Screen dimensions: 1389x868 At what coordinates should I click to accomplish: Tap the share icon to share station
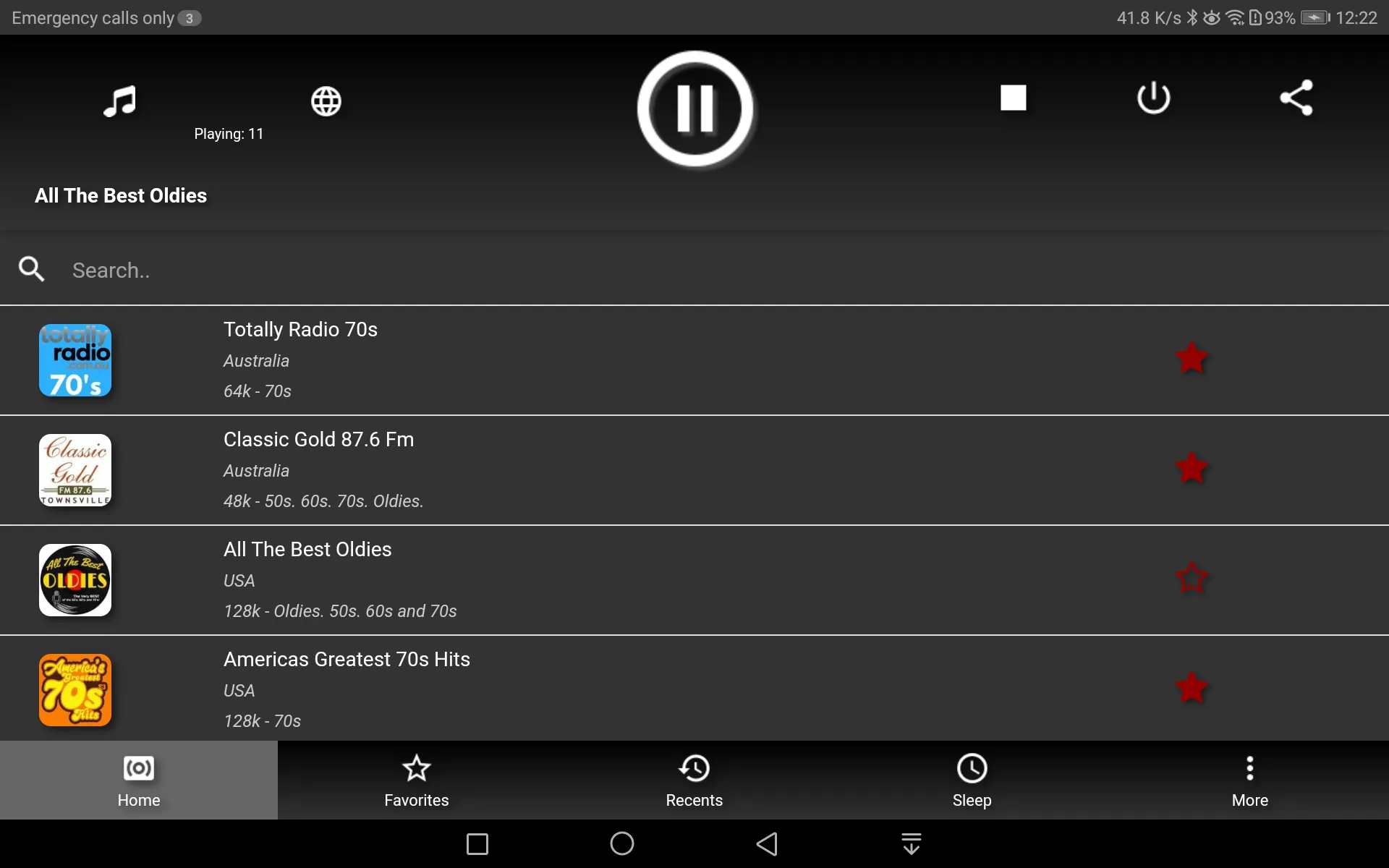click(1296, 98)
